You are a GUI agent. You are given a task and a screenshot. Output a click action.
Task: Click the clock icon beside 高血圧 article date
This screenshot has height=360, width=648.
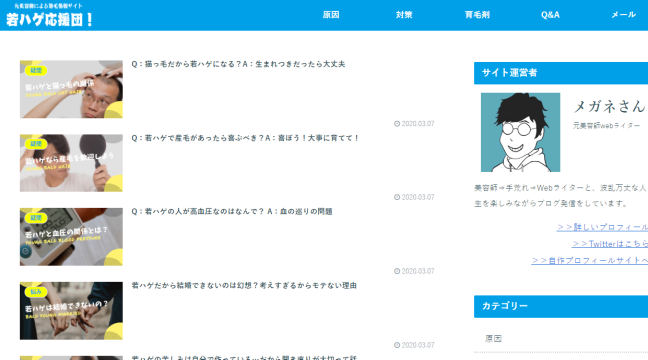(397, 271)
